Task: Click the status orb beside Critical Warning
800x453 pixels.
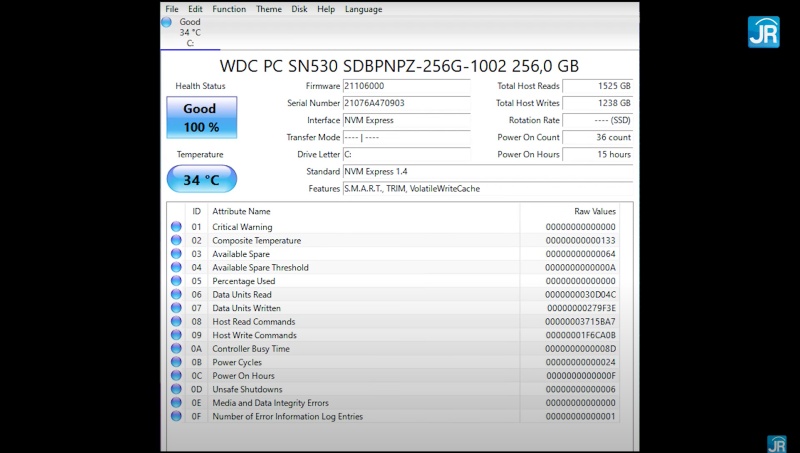Action: point(176,227)
